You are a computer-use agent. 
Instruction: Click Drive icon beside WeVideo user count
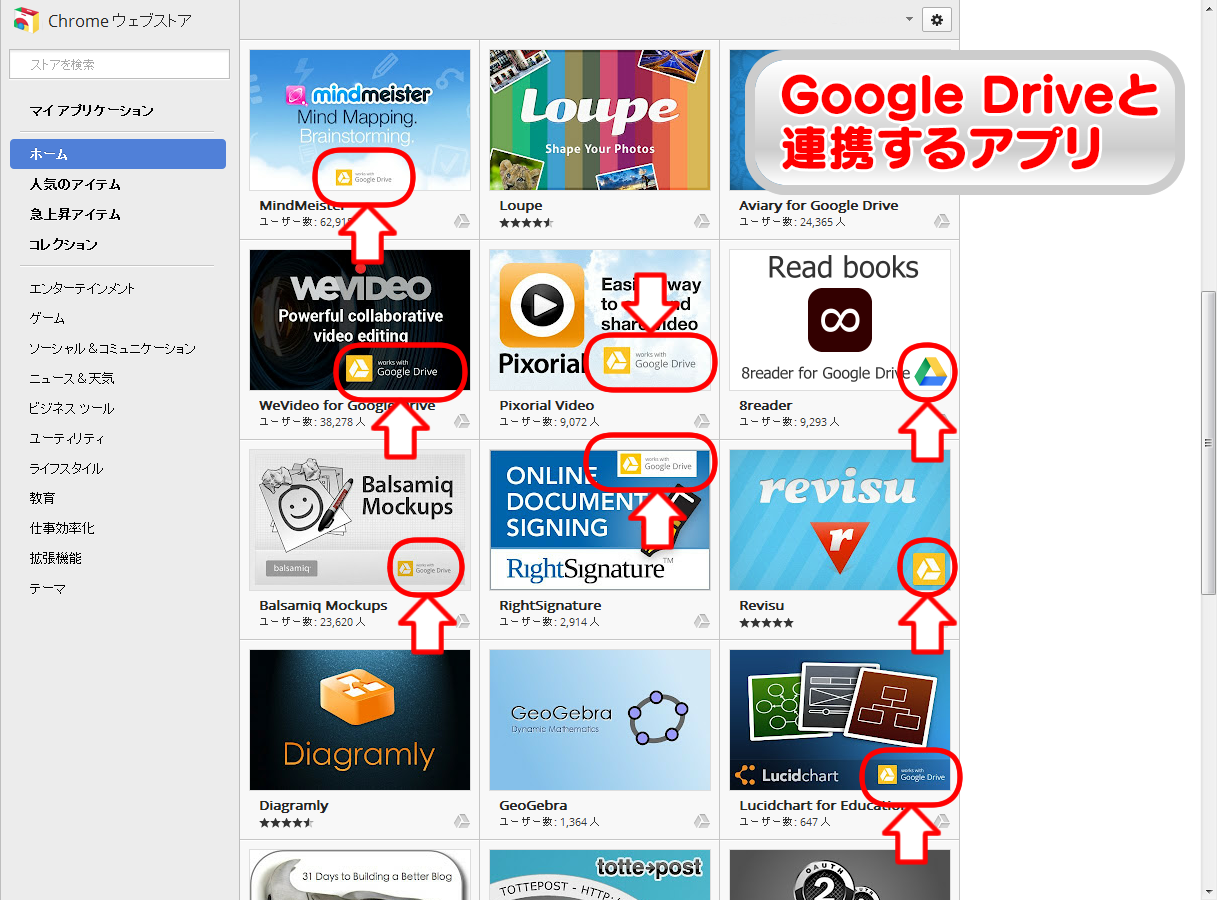coord(462,421)
